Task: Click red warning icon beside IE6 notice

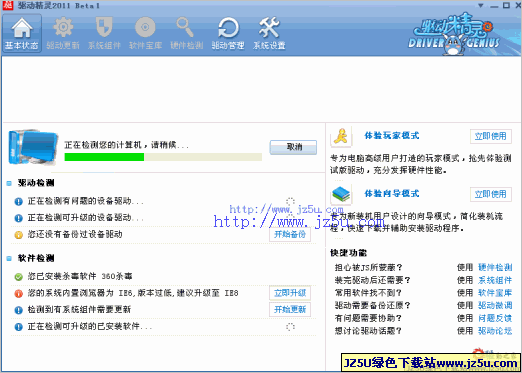Action: click(19, 293)
